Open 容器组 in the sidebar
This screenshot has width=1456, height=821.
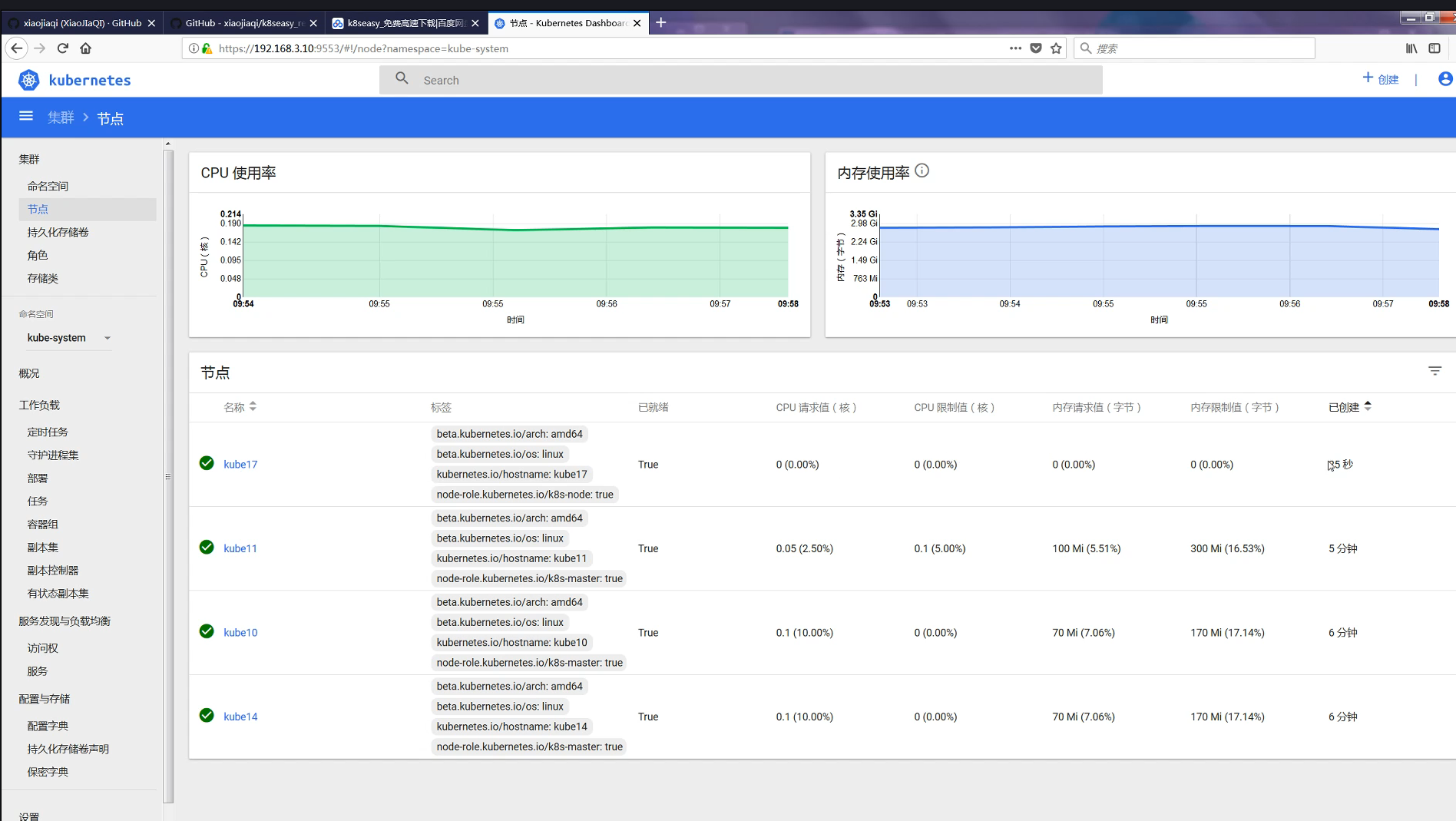(43, 524)
